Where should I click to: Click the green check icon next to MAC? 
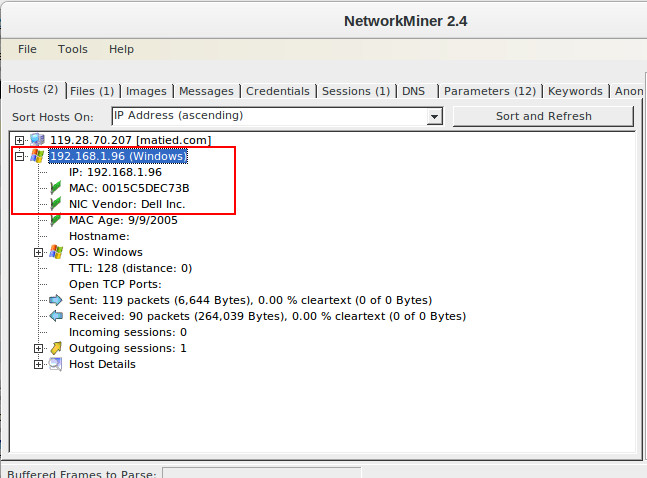click(x=56, y=188)
